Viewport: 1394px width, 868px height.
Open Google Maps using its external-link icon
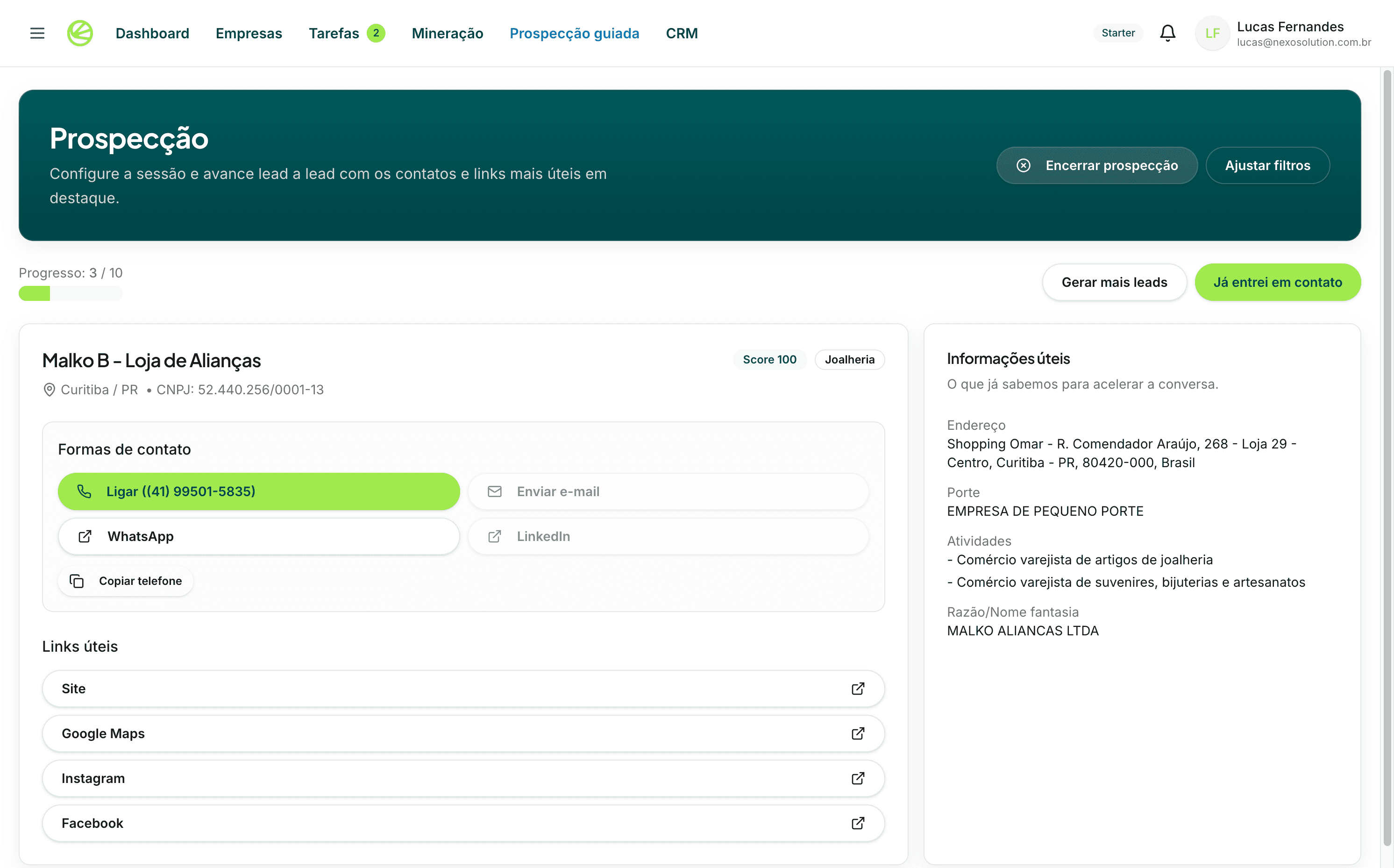(x=857, y=733)
